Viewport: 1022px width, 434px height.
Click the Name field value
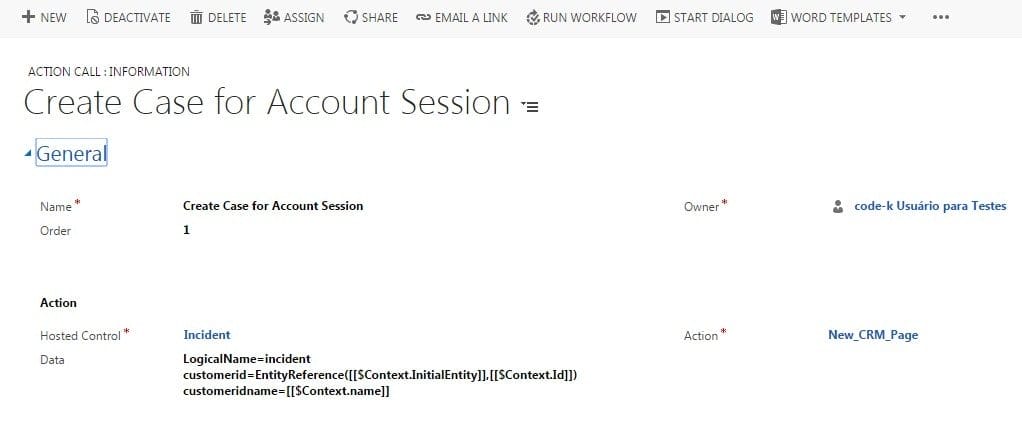click(273, 206)
